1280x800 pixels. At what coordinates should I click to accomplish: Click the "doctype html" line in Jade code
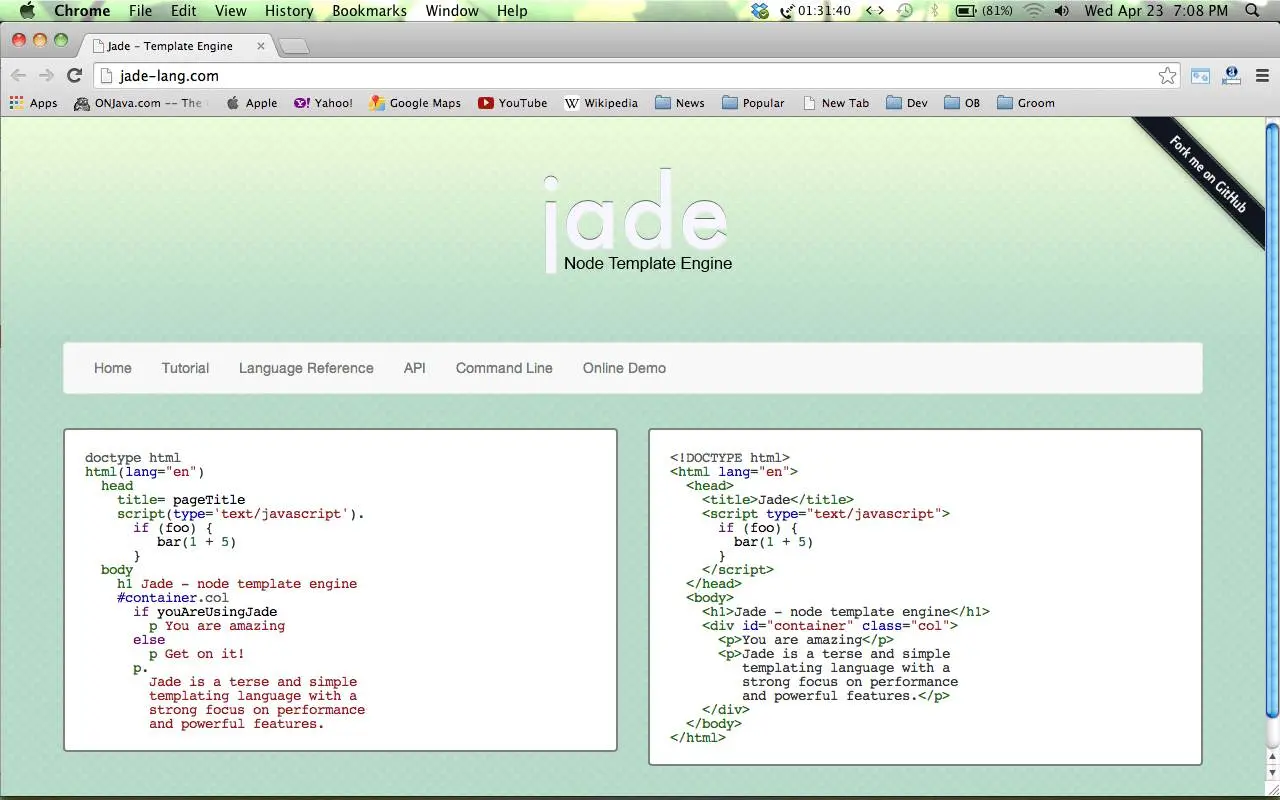[133, 458]
